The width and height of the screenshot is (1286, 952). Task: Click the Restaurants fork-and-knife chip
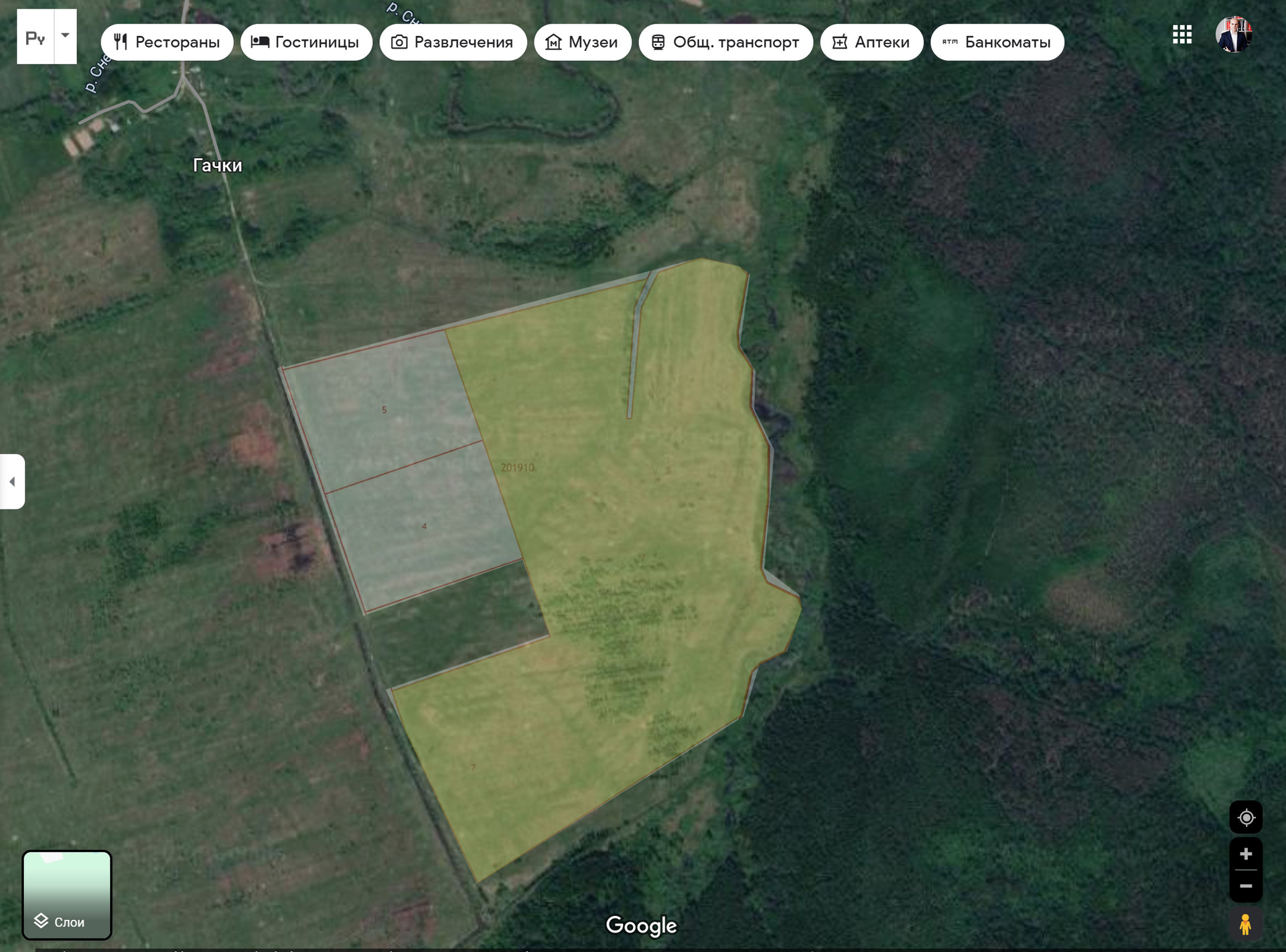(x=167, y=42)
